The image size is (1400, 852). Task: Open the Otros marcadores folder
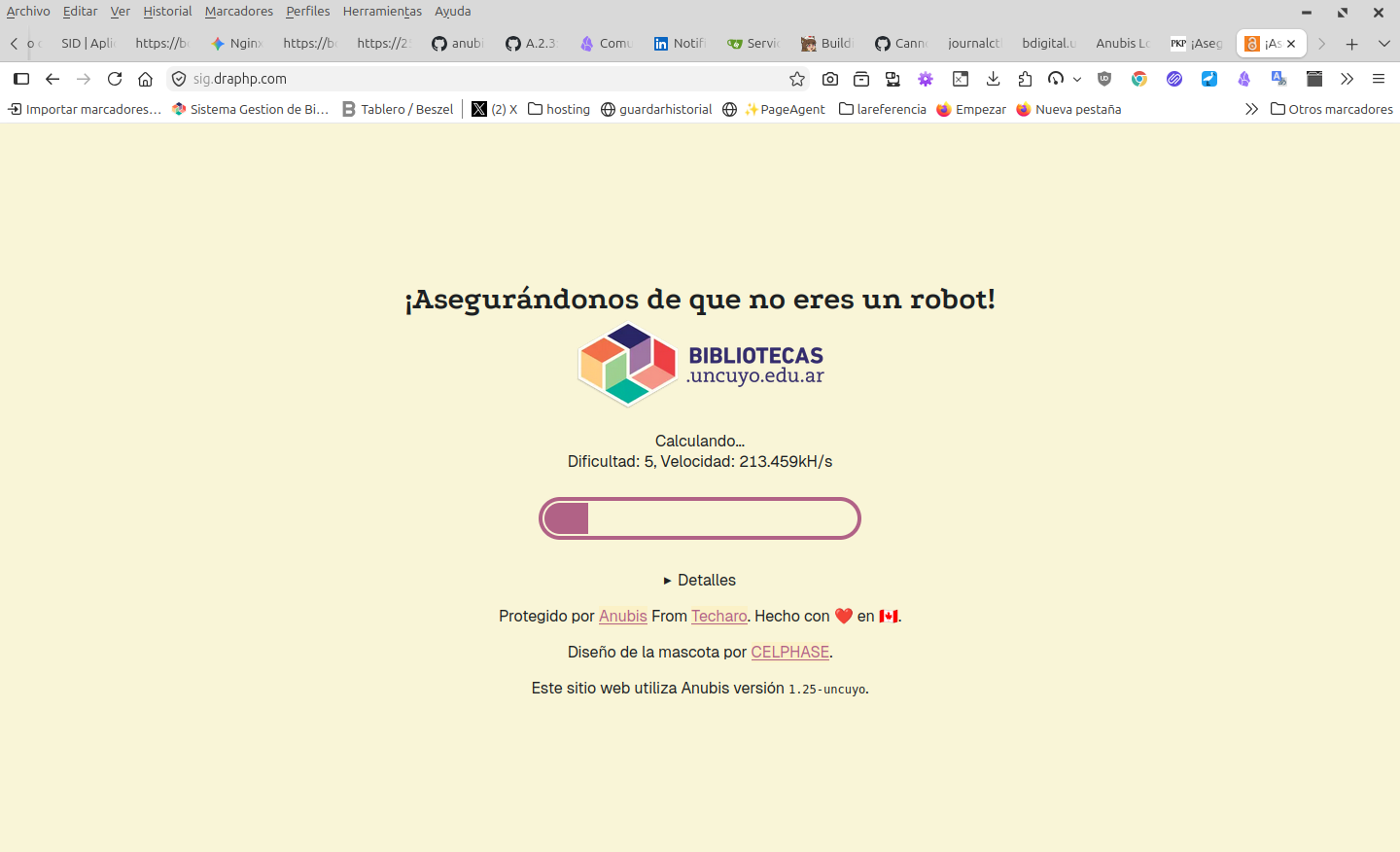point(1331,109)
